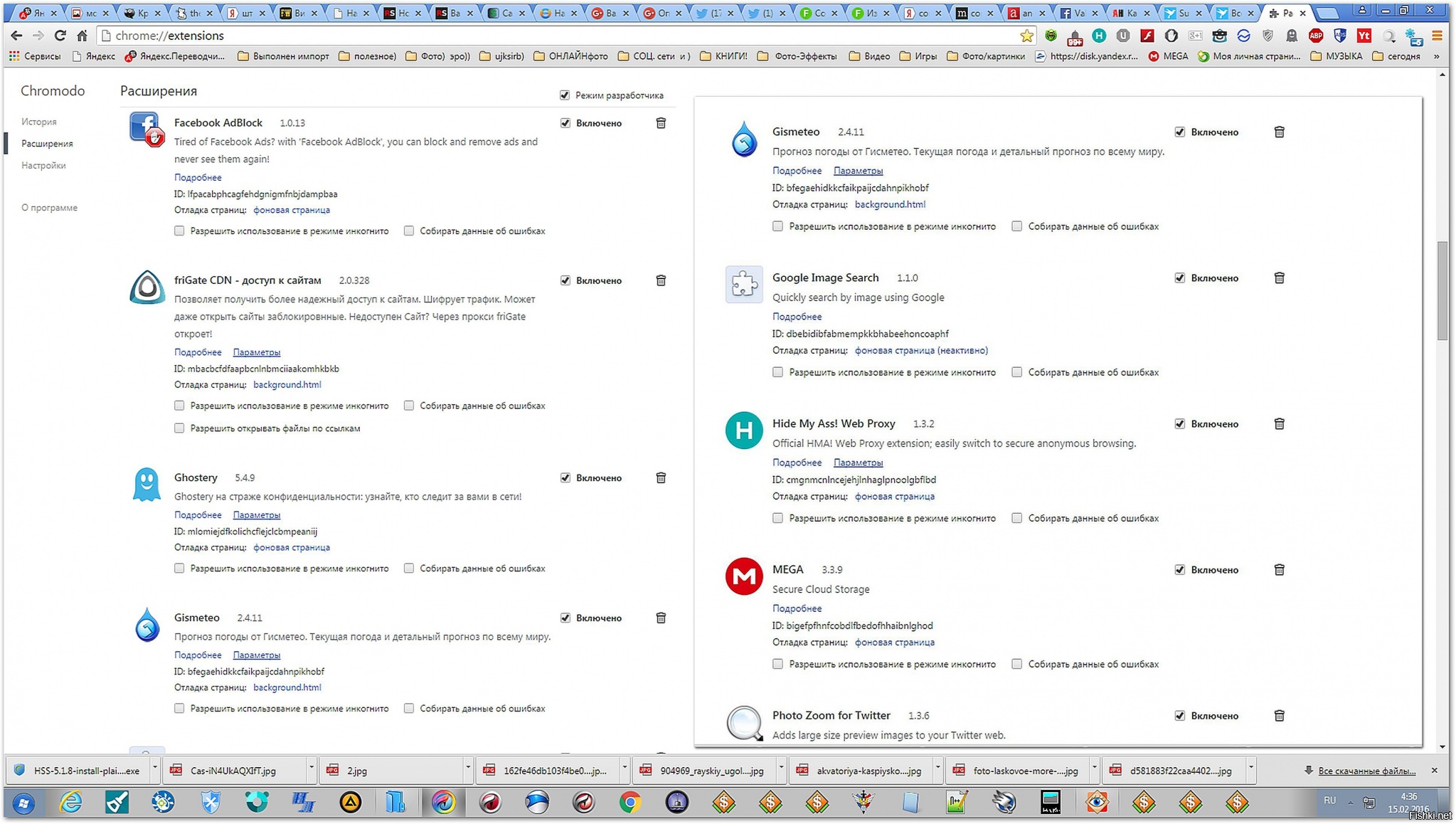
Task: Click the bookmark star in address bar
Action: point(1026,36)
